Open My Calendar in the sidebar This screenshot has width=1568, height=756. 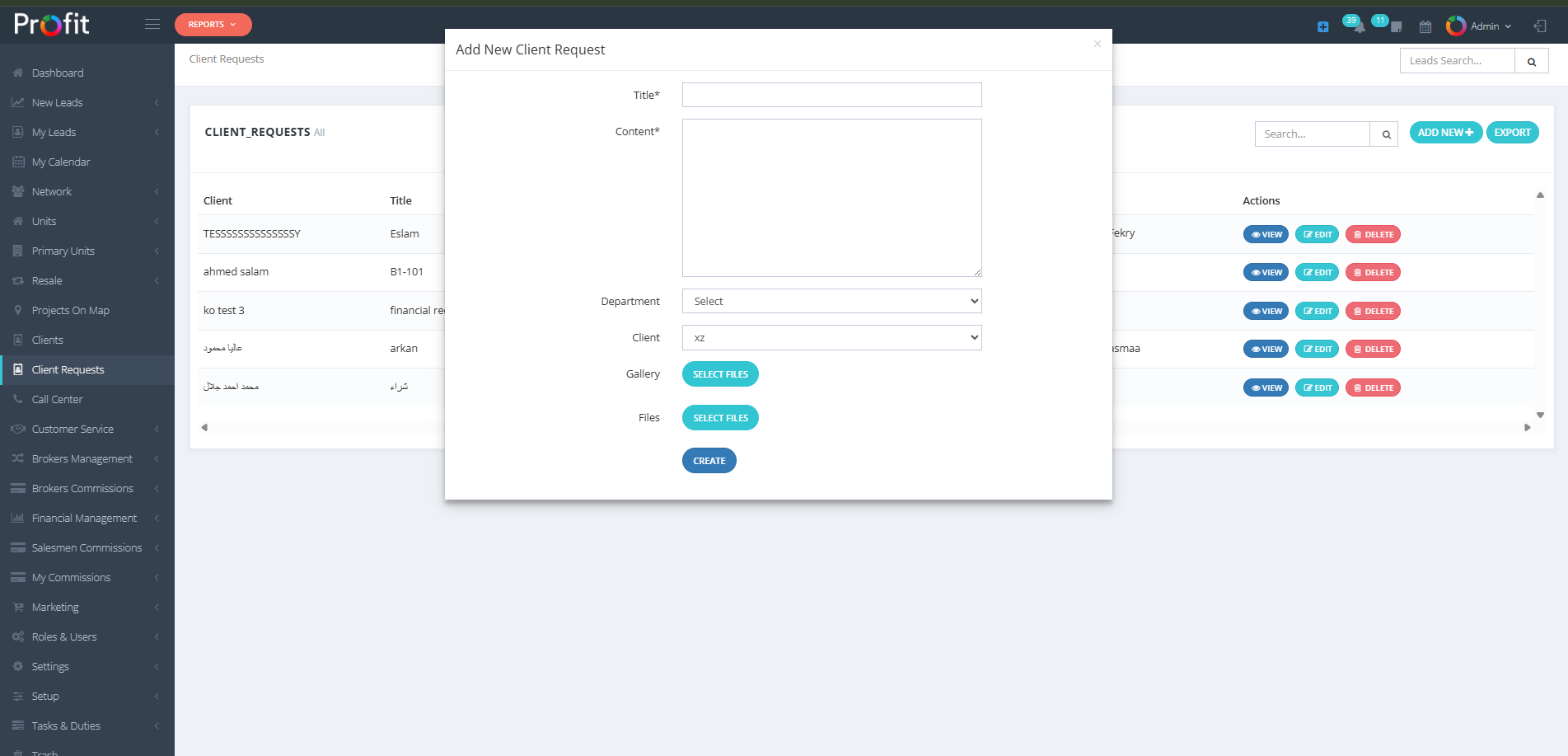pyautogui.click(x=60, y=162)
